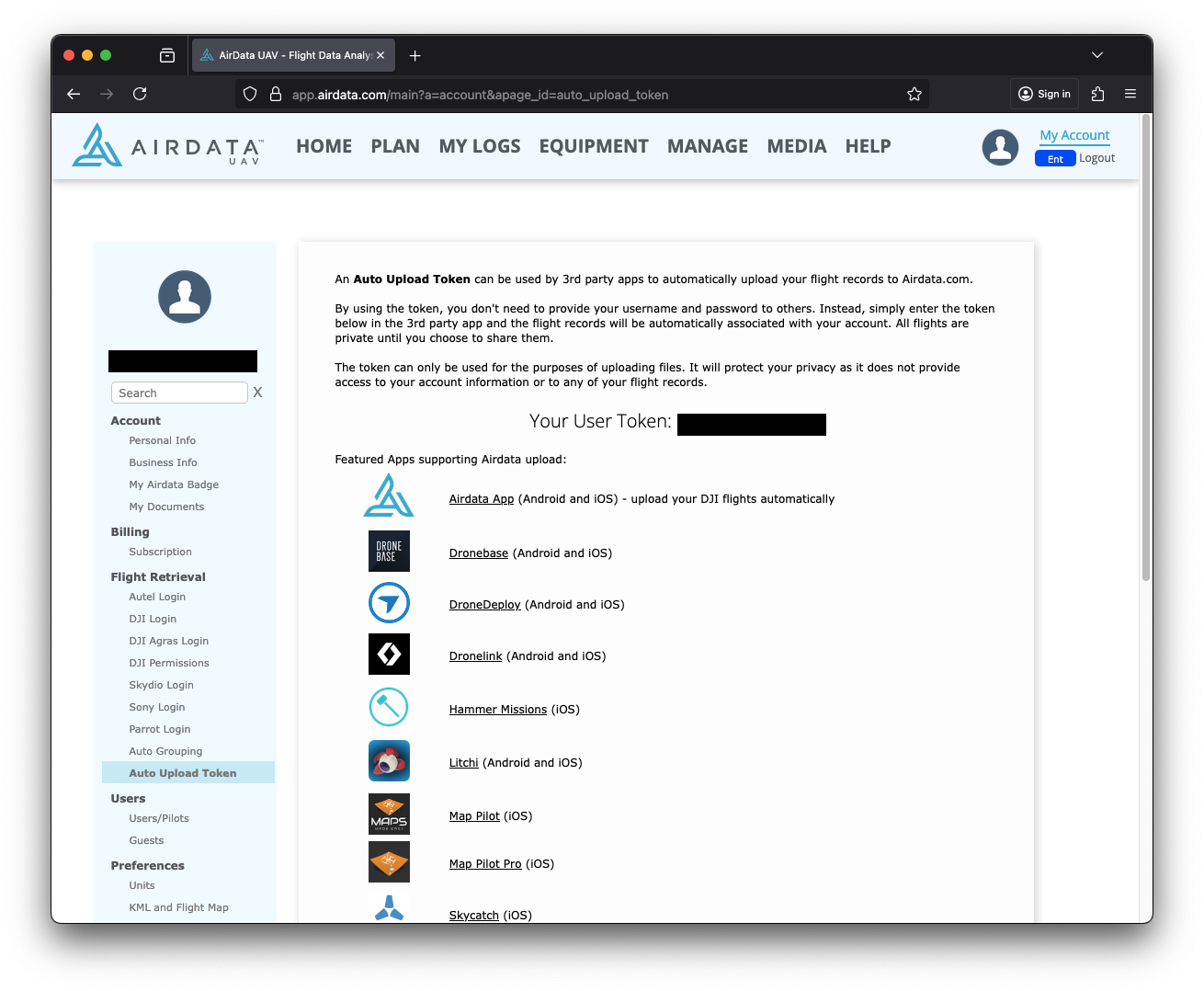Click the Airdata UAV logo
This screenshot has width=1204, height=991.
click(167, 145)
